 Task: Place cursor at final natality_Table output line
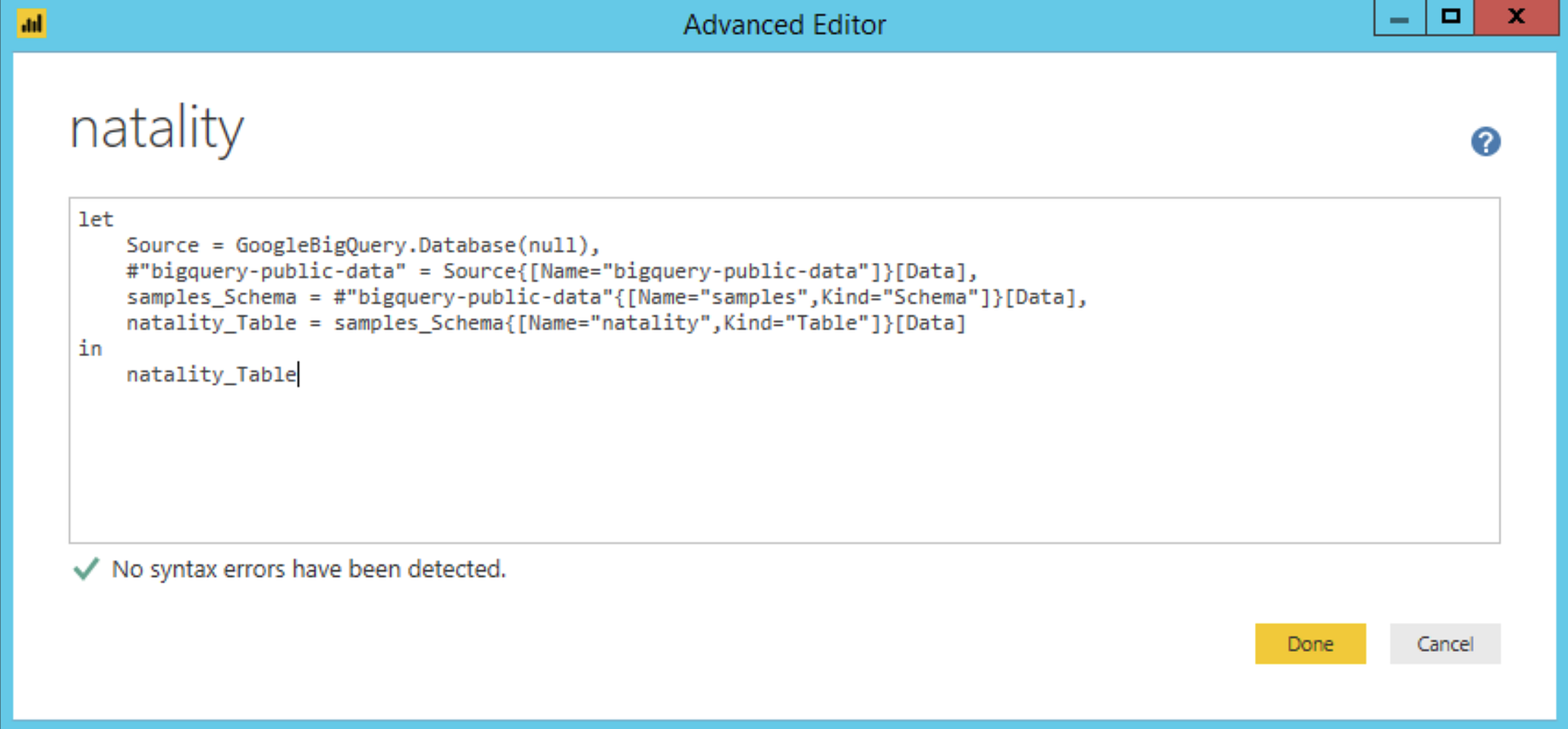point(212,375)
